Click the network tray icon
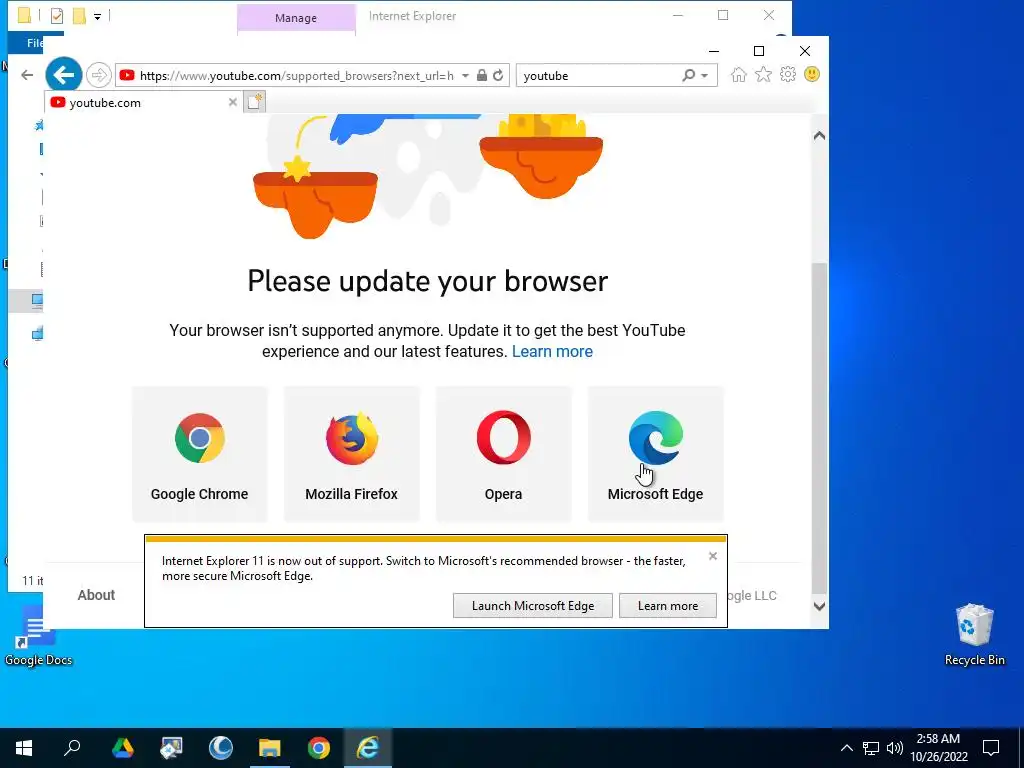1024x768 pixels. (x=871, y=748)
